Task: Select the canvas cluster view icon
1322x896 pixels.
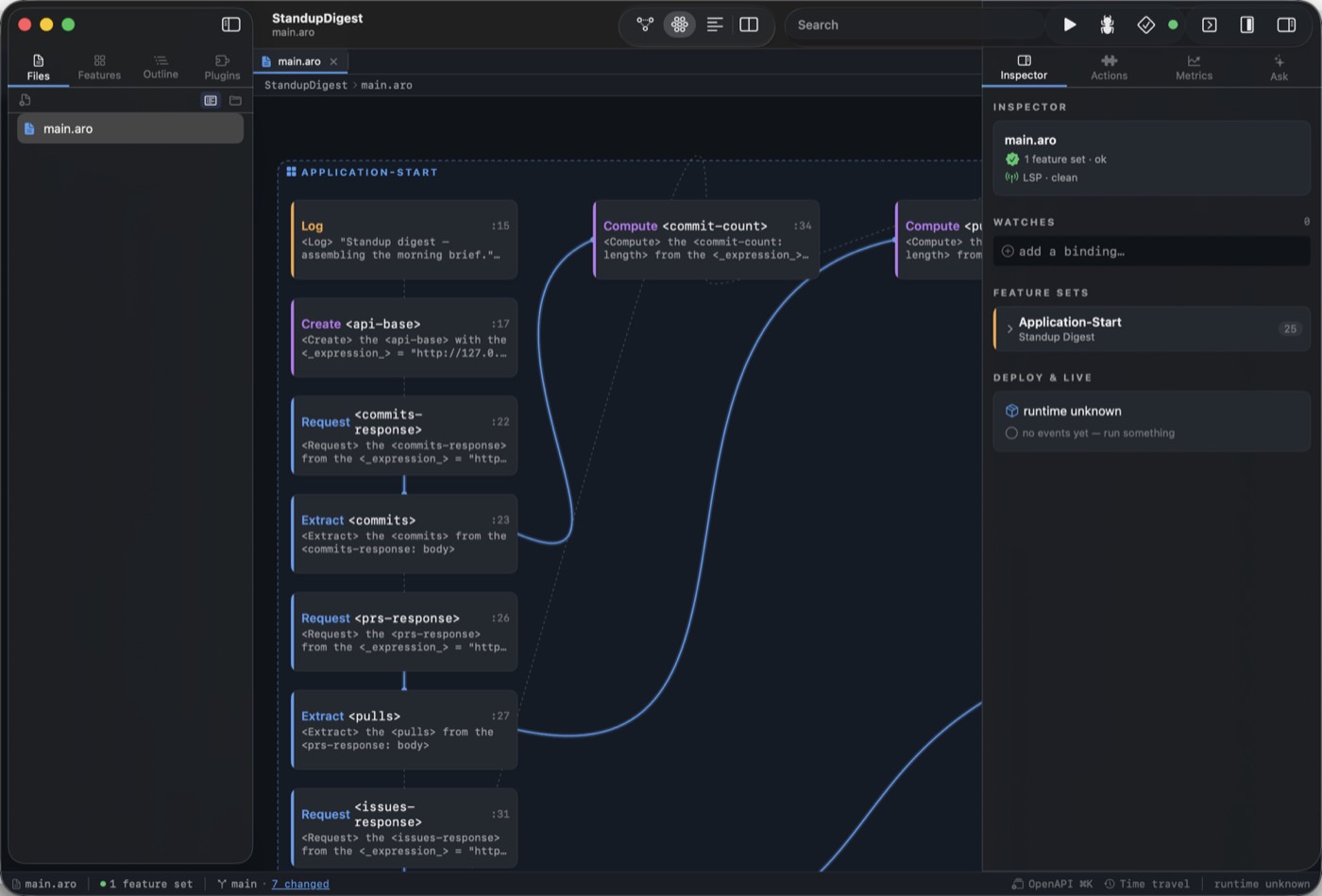Action: (x=679, y=25)
